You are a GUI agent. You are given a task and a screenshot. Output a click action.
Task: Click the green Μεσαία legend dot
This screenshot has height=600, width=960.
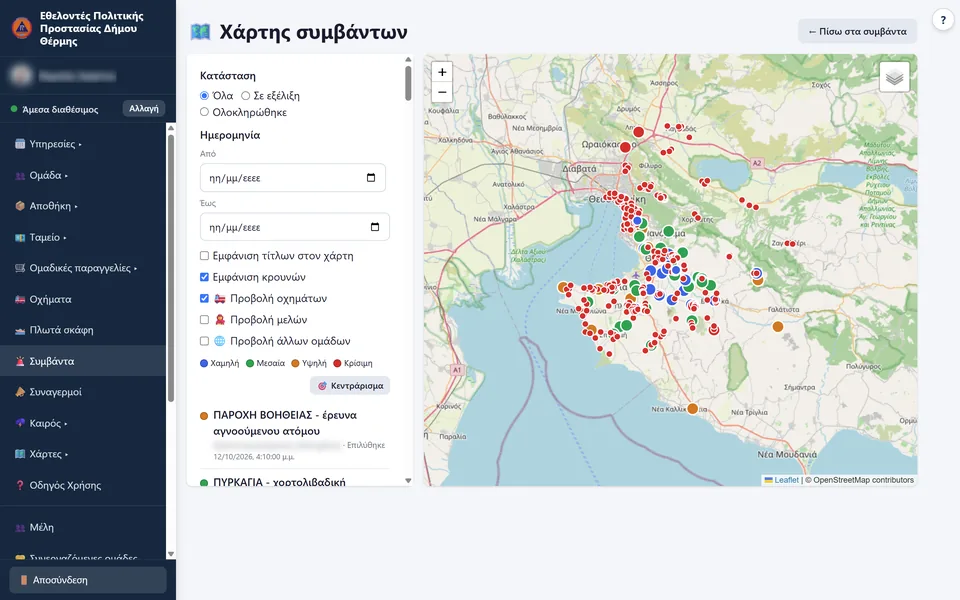tap(250, 363)
